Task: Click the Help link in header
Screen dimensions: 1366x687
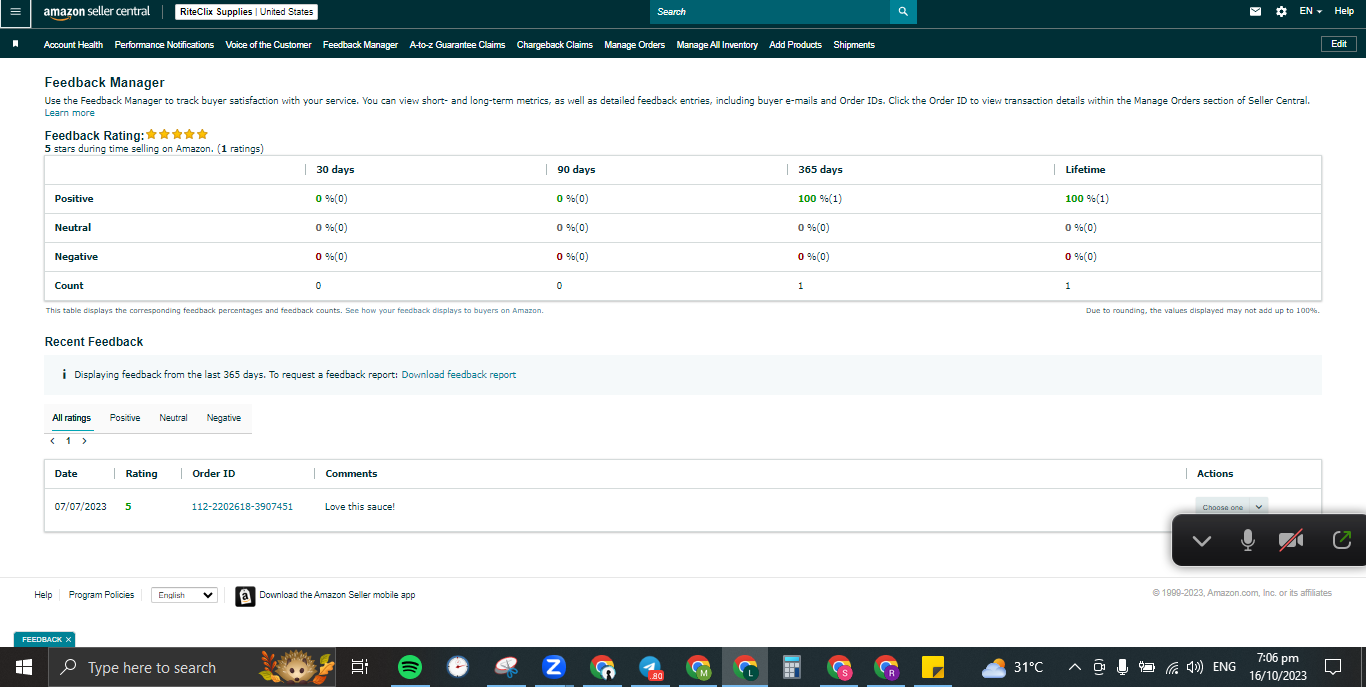Action: [x=1344, y=11]
